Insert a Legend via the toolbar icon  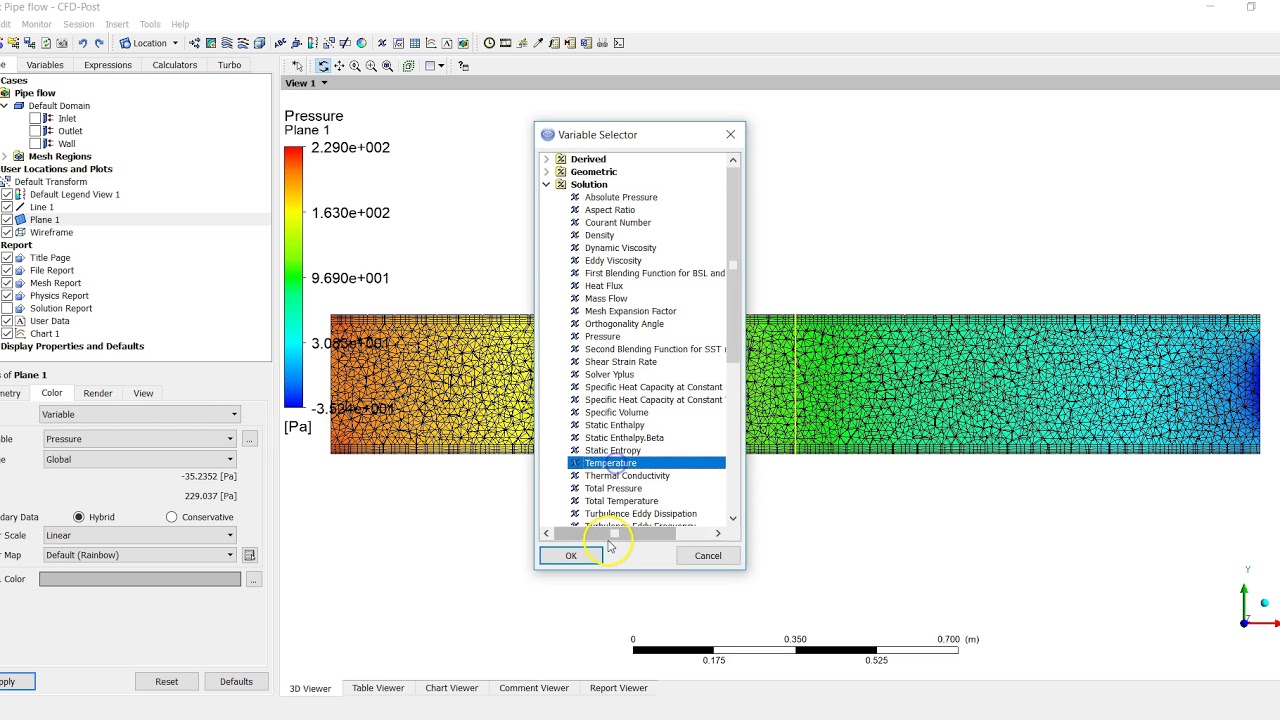(x=313, y=43)
